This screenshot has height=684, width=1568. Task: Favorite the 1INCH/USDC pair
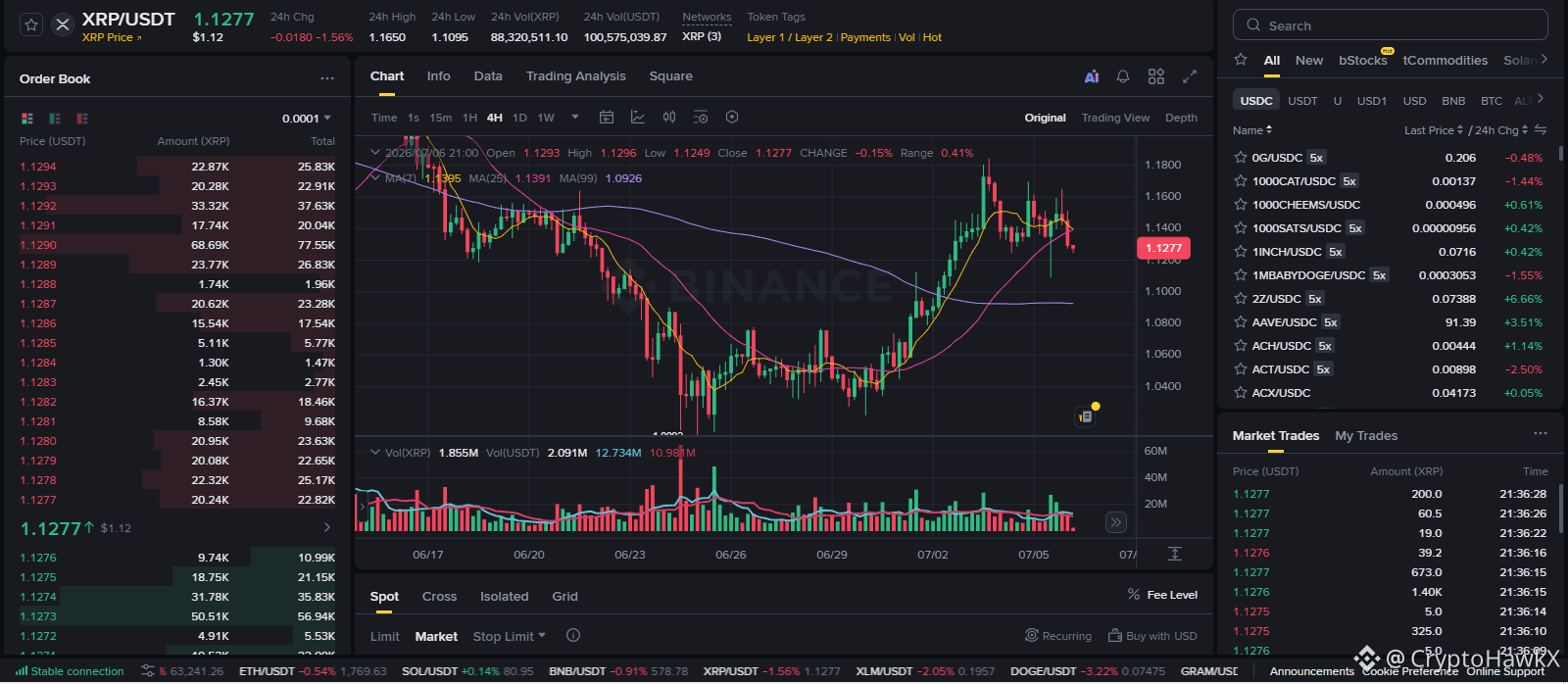(x=1241, y=251)
